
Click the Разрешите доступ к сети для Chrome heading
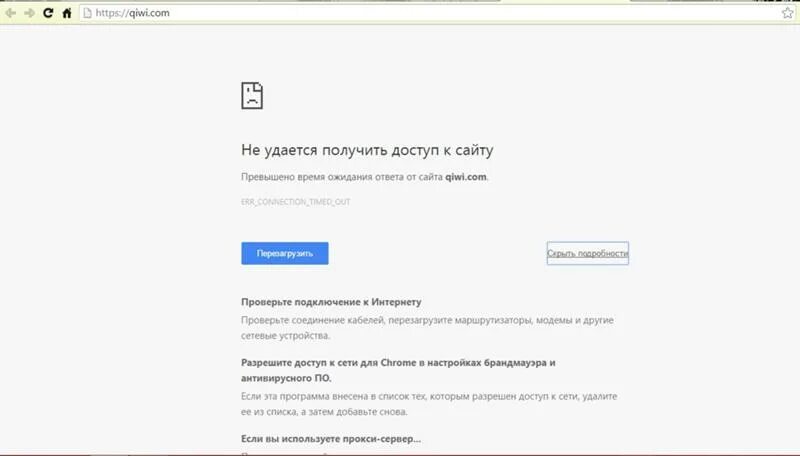coord(398,370)
